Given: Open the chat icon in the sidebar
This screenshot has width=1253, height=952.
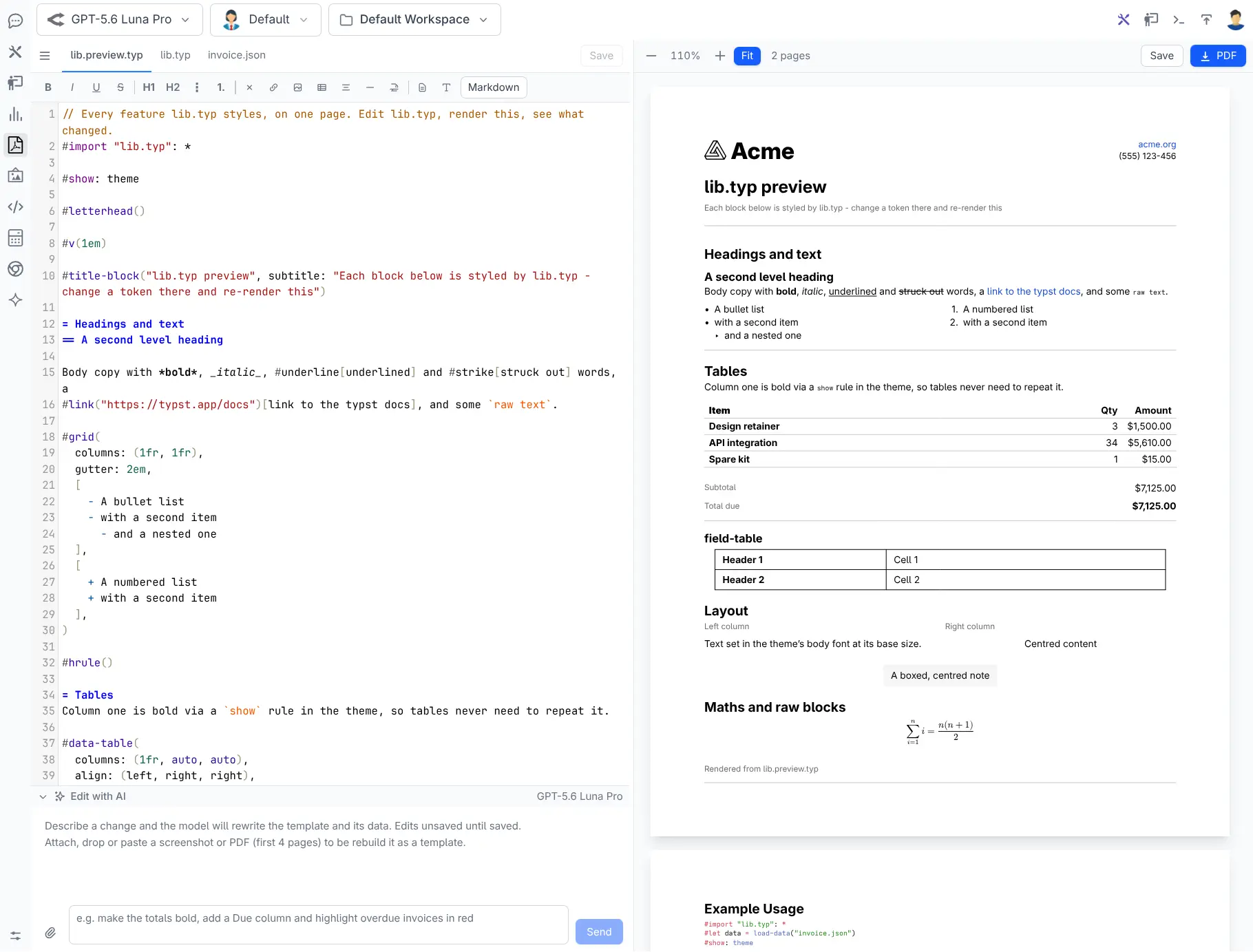Looking at the screenshot, I should coord(16,21).
